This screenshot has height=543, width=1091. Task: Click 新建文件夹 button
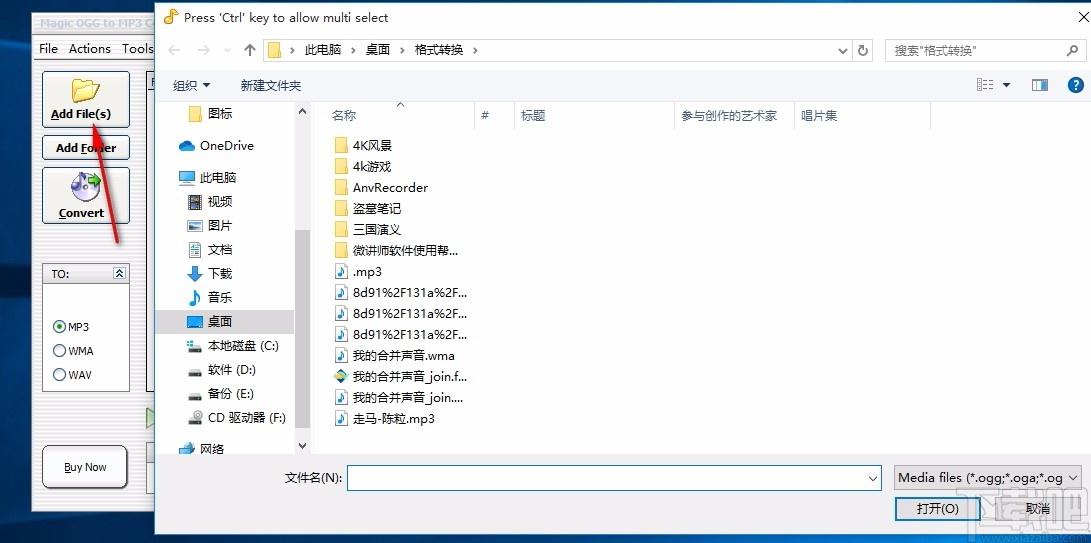click(271, 86)
